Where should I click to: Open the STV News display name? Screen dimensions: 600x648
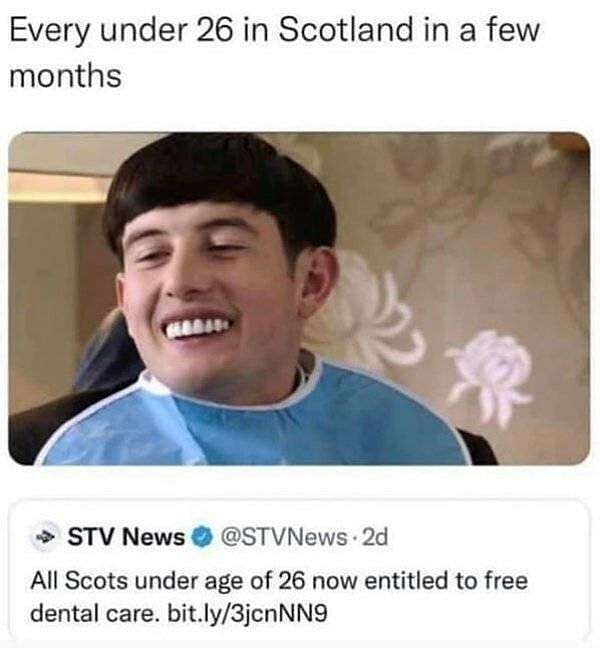[126, 537]
